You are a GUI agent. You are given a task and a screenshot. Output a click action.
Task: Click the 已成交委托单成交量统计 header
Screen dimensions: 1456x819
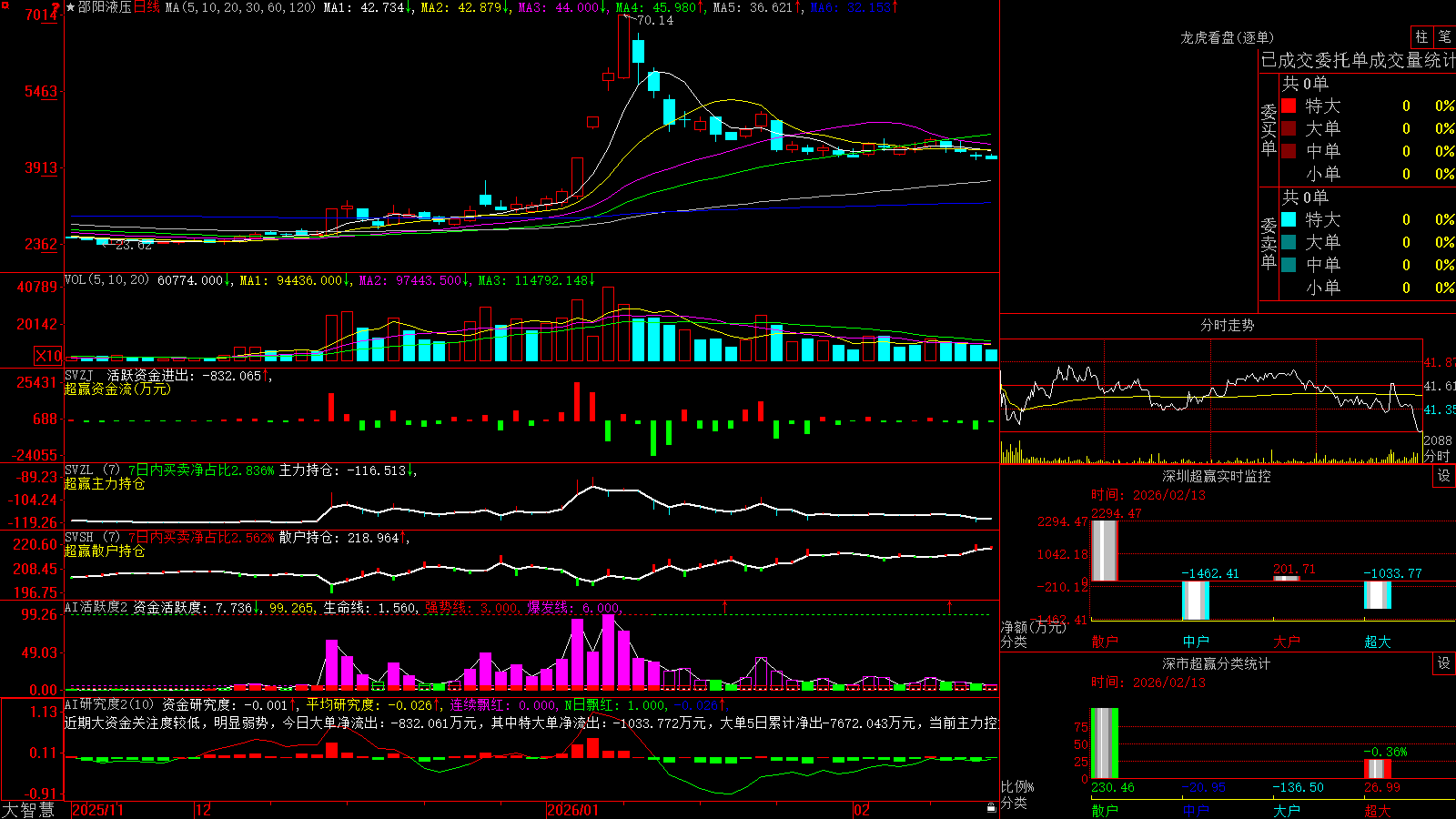pyautogui.click(x=1358, y=60)
